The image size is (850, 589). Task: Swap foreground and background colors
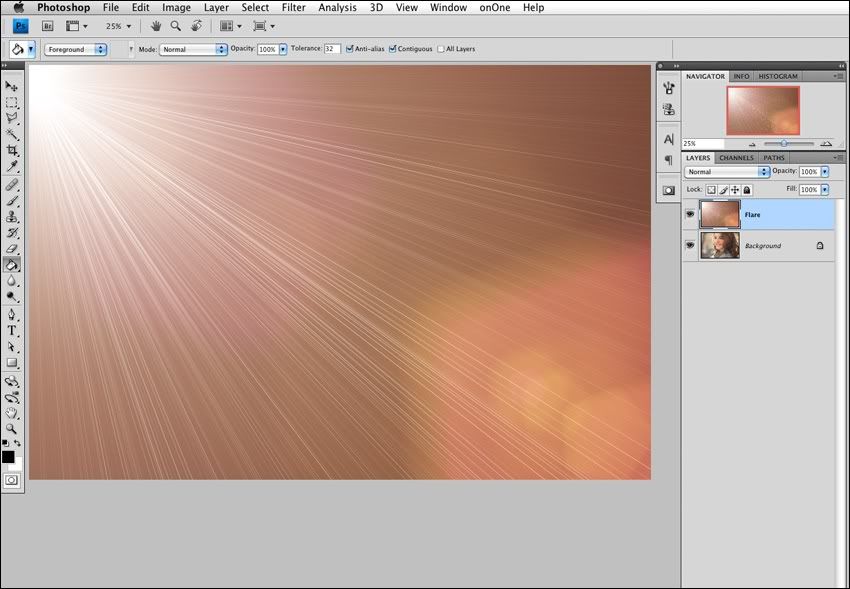[x=17, y=443]
